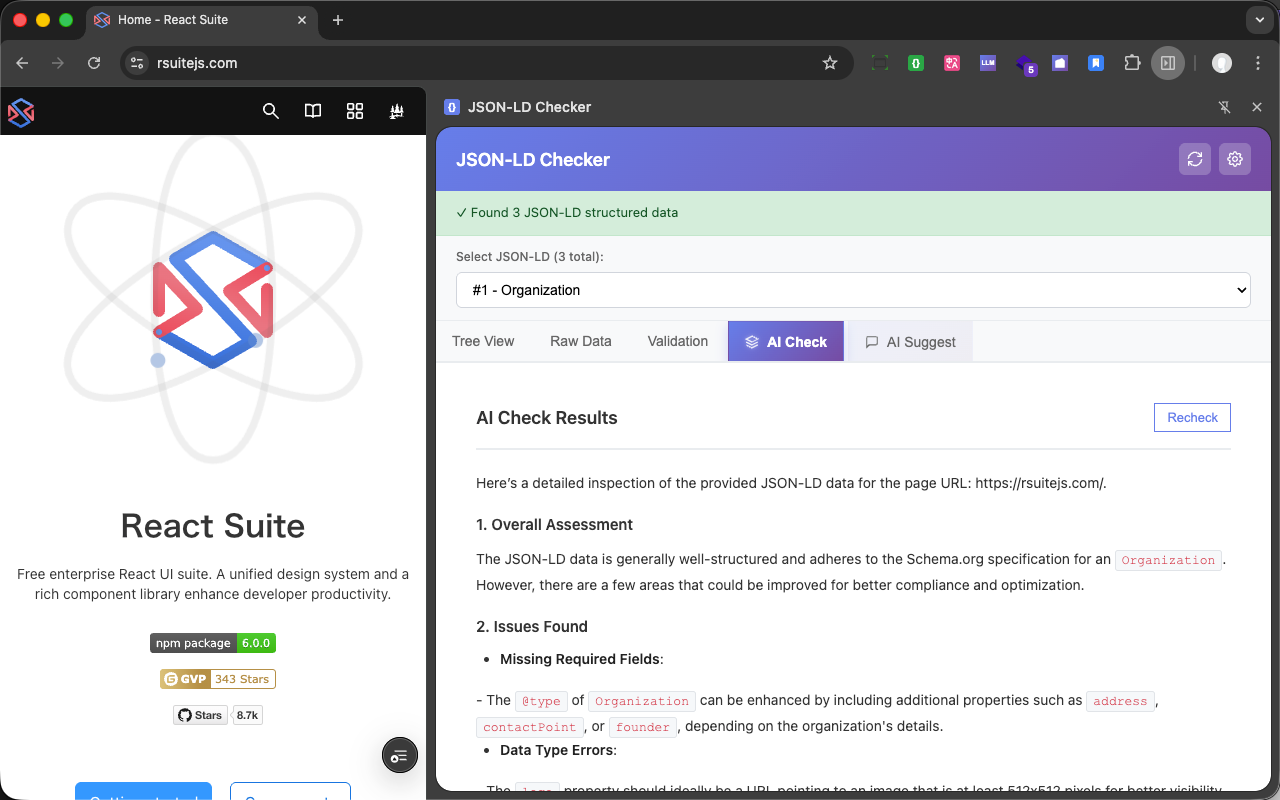
Task: Open the Select JSON-LD dropdown
Action: (853, 290)
